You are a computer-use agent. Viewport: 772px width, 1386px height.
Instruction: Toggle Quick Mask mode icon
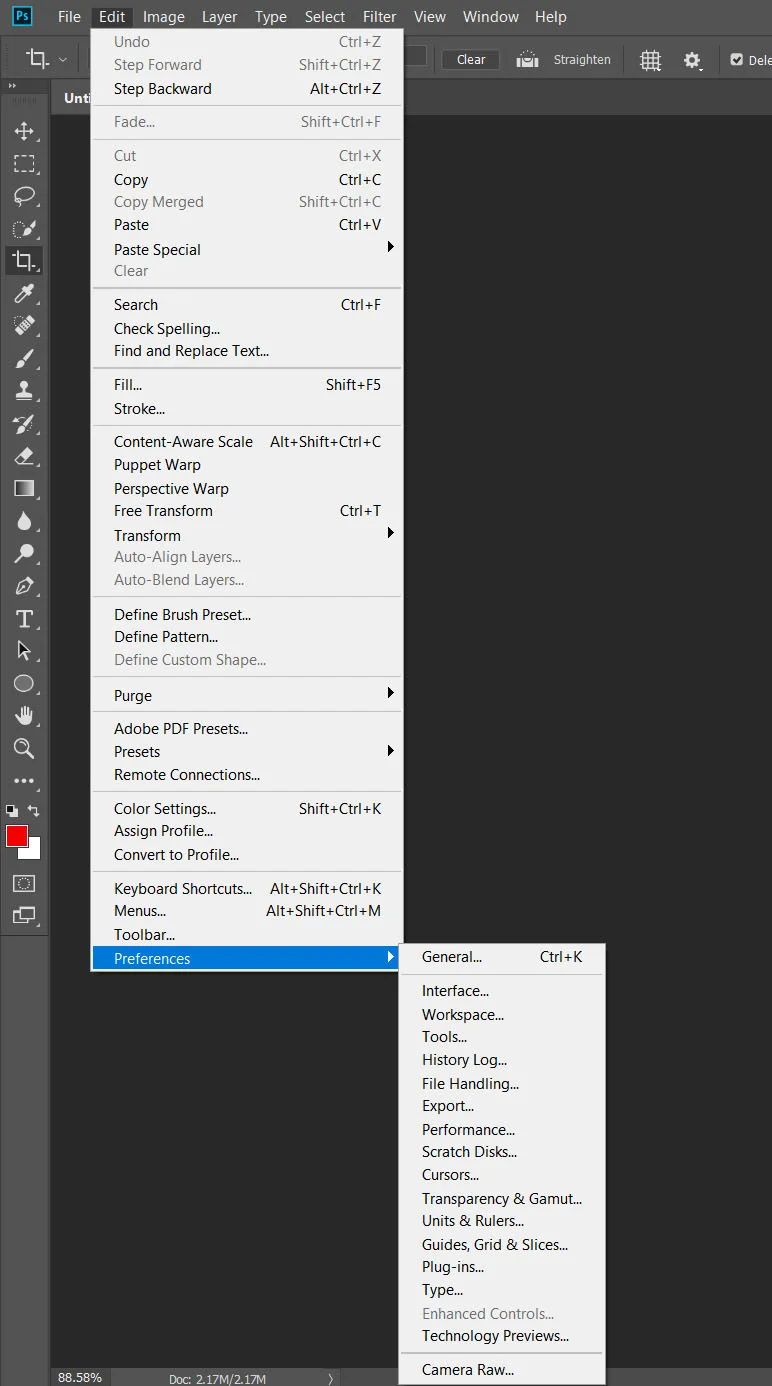(x=24, y=884)
